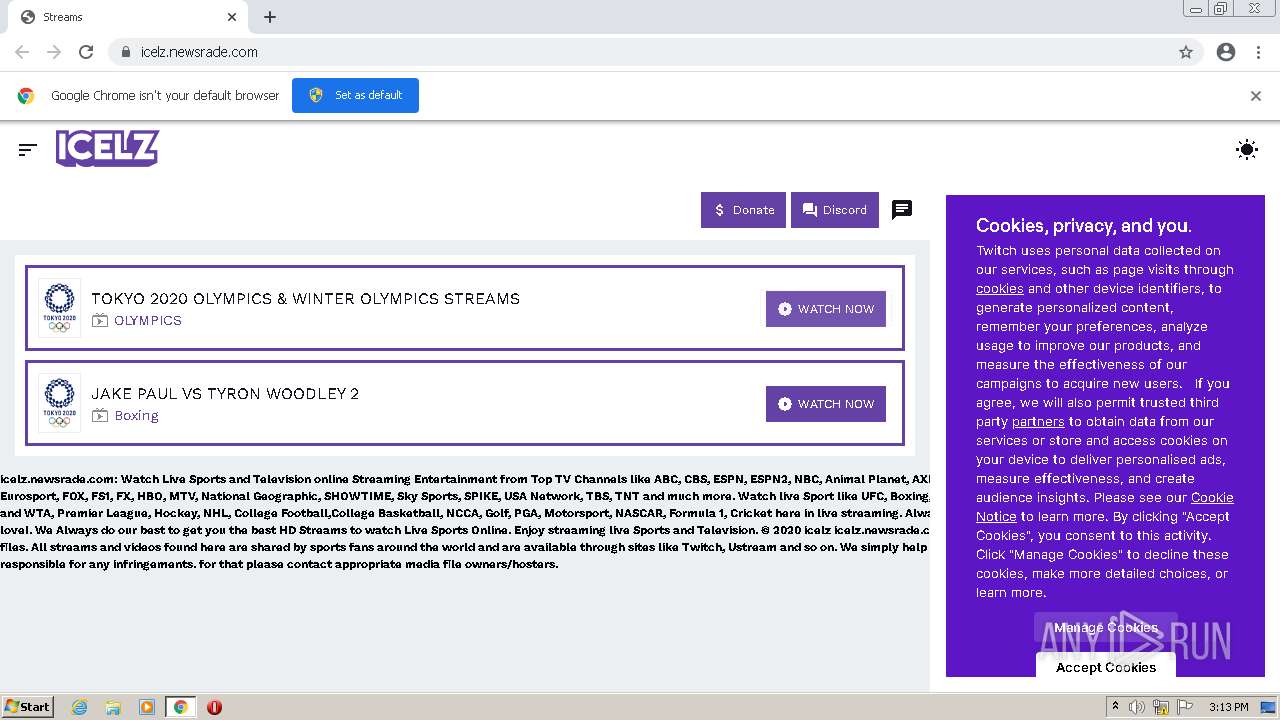Toggle the light/dark theme sun icon
1280x720 pixels.
point(1246,150)
